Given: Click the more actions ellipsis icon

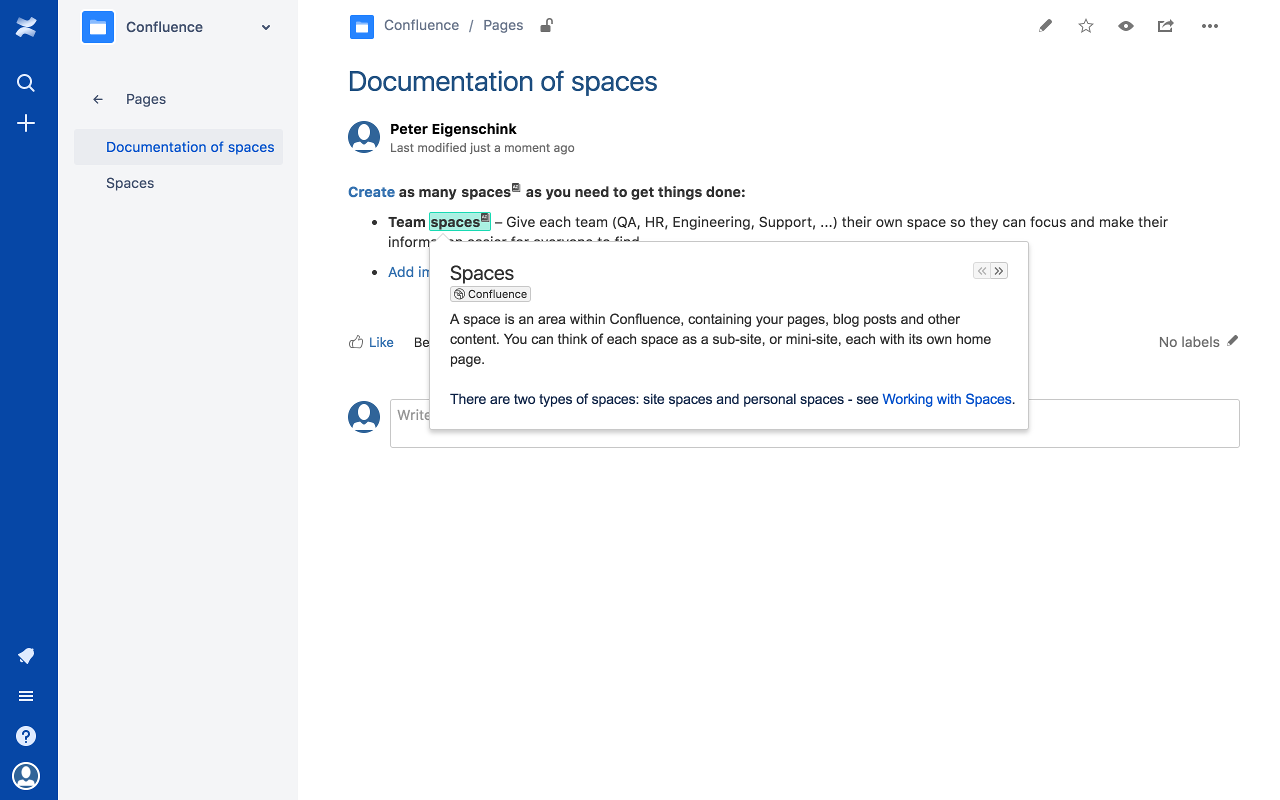Looking at the screenshot, I should click(x=1210, y=26).
